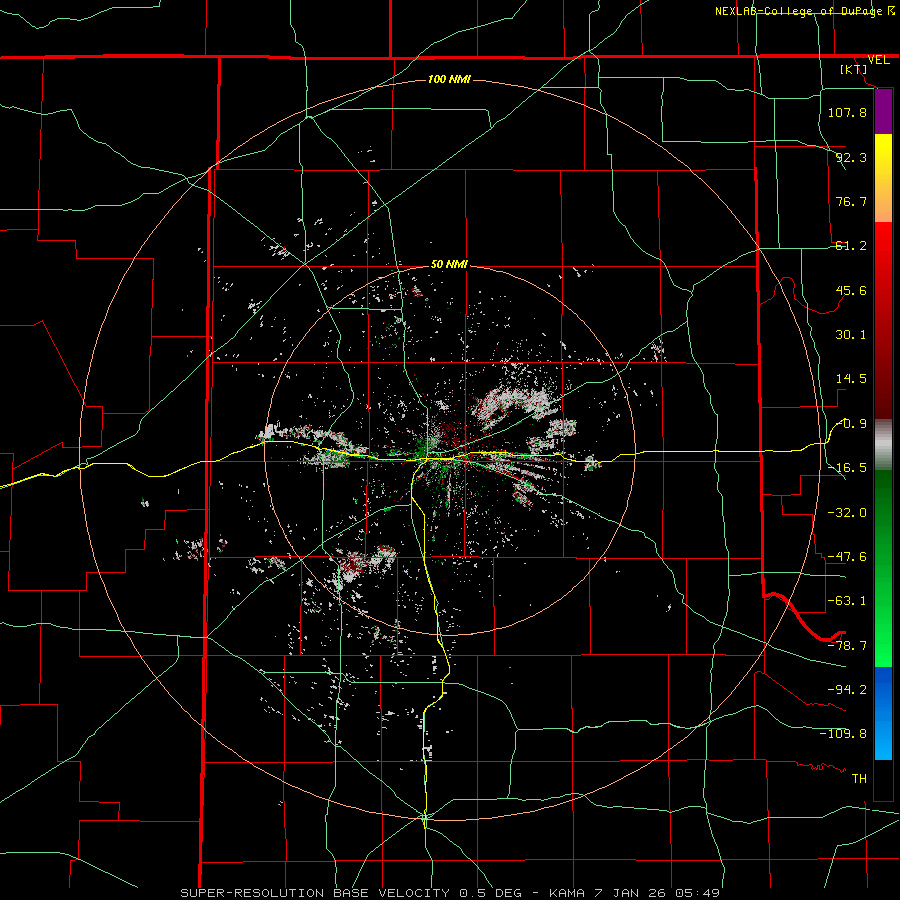
Task: Click the VEL heading above the color scale
Action: point(878,60)
